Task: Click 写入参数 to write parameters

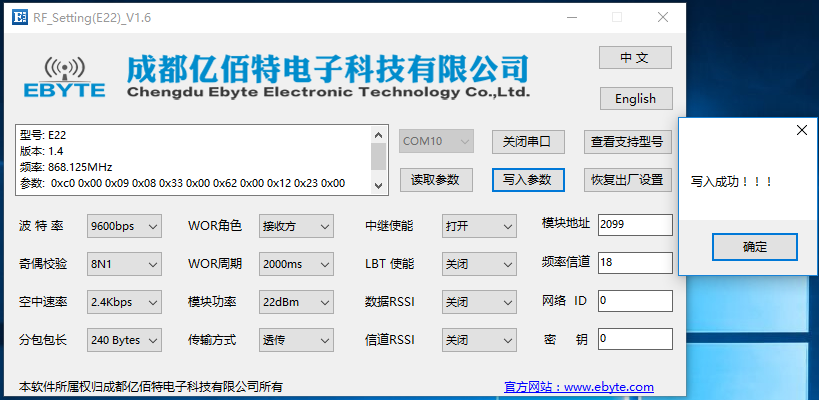Action: click(527, 180)
